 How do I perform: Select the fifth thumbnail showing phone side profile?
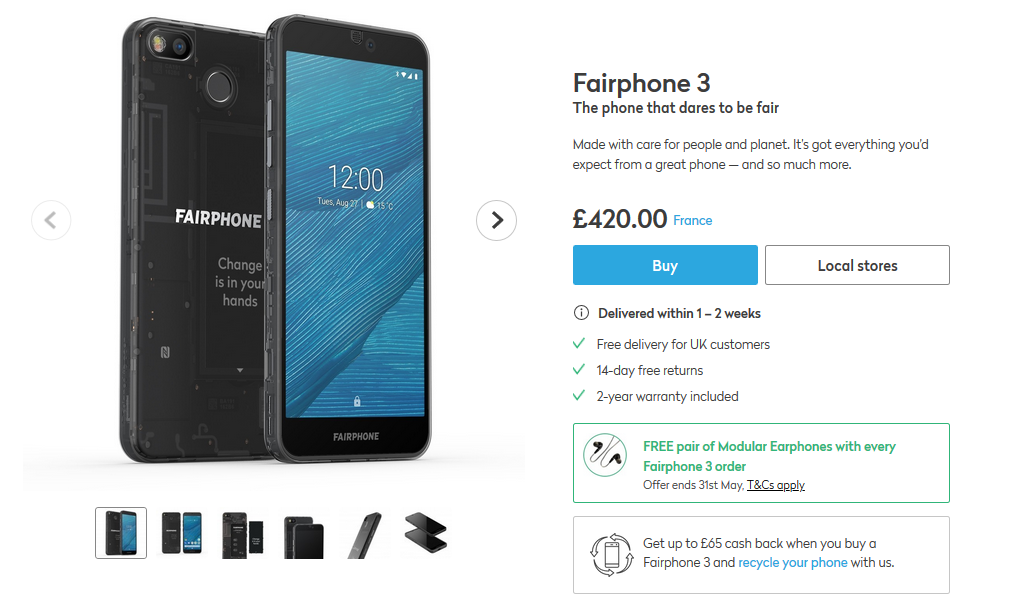[365, 535]
